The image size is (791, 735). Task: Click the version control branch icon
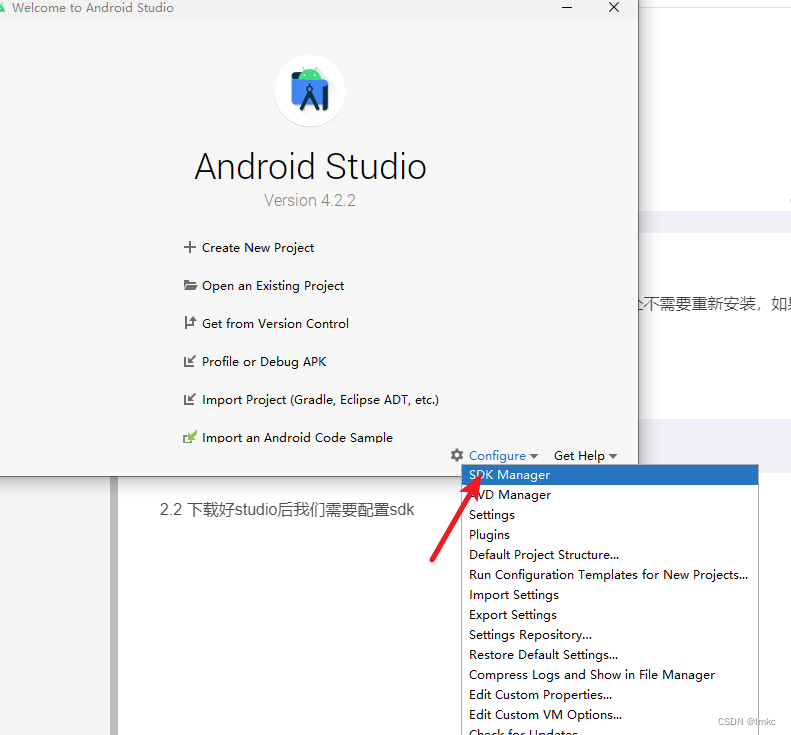[190, 322]
